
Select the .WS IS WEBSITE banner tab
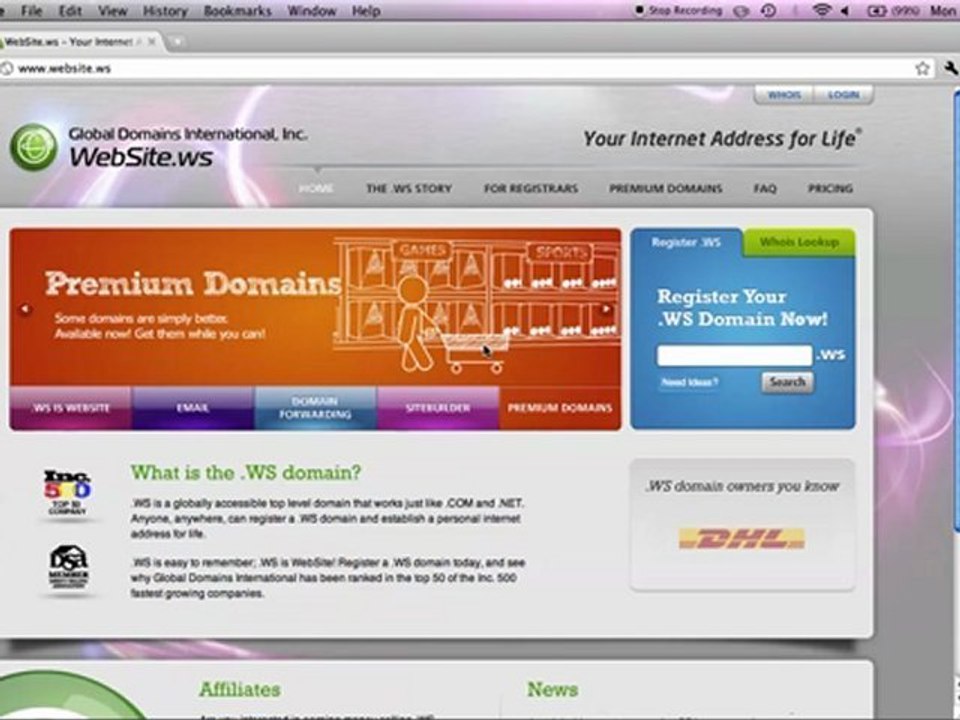(71, 408)
